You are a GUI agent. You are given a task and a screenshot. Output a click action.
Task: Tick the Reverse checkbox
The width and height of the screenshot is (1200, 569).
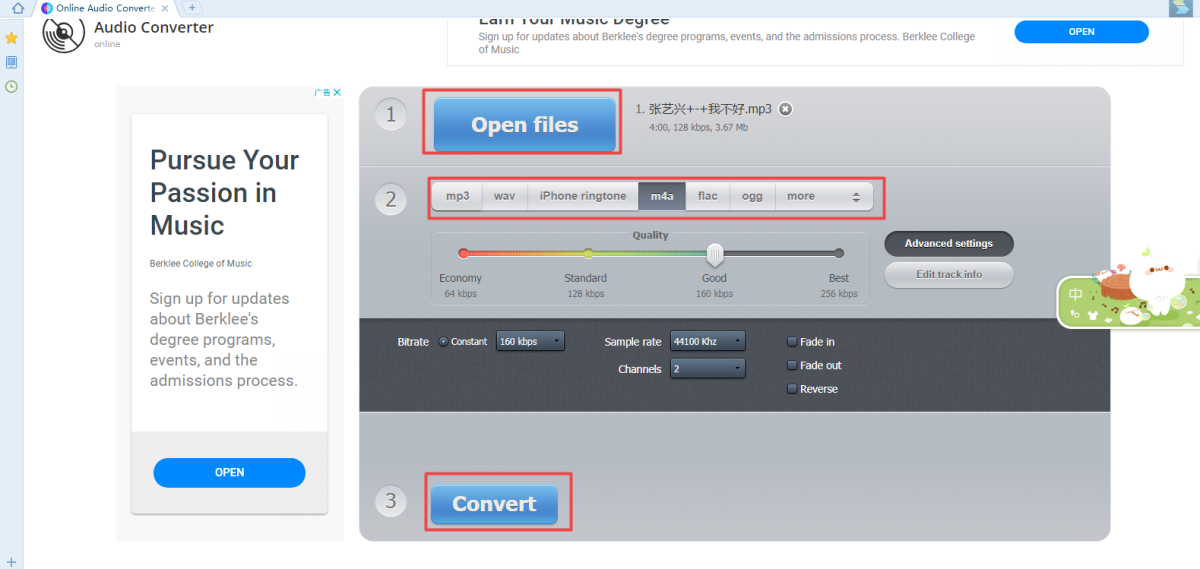click(793, 389)
